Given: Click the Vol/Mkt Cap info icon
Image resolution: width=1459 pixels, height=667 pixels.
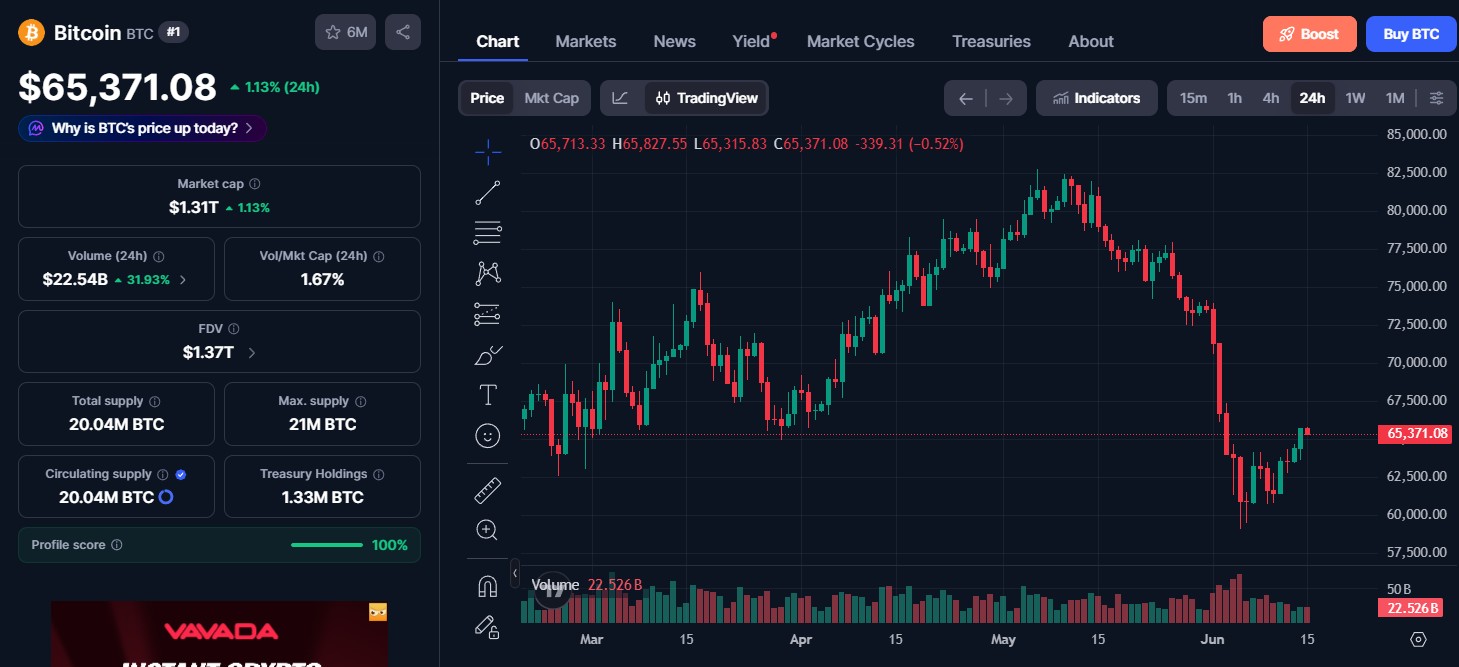Looking at the screenshot, I should coord(379,257).
